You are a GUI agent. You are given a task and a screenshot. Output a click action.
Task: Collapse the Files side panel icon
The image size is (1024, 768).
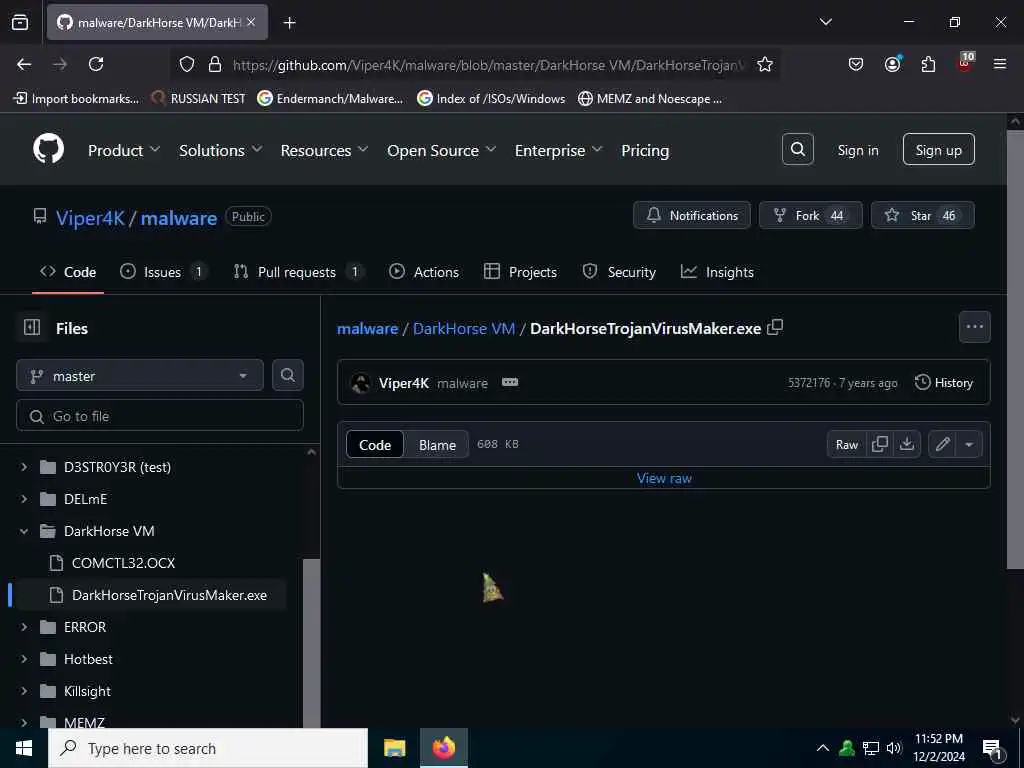pyautogui.click(x=32, y=327)
